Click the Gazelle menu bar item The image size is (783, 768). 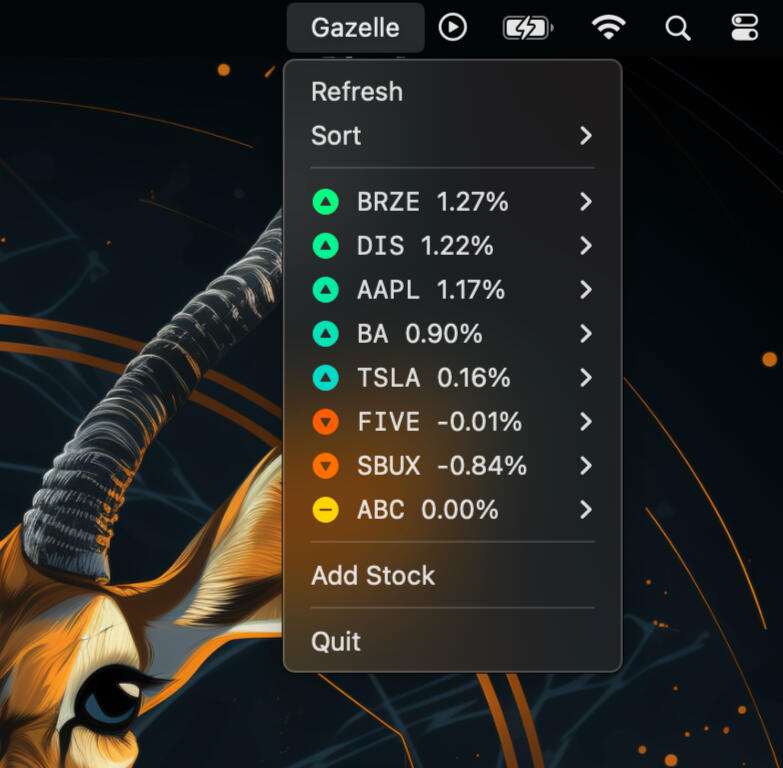pos(355,28)
